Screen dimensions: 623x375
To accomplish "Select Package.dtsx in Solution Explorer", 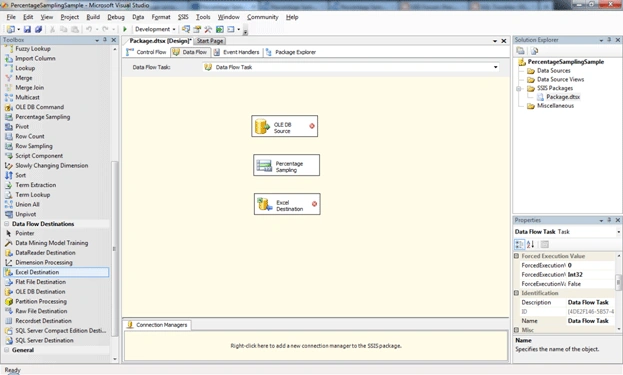I will click(x=563, y=97).
